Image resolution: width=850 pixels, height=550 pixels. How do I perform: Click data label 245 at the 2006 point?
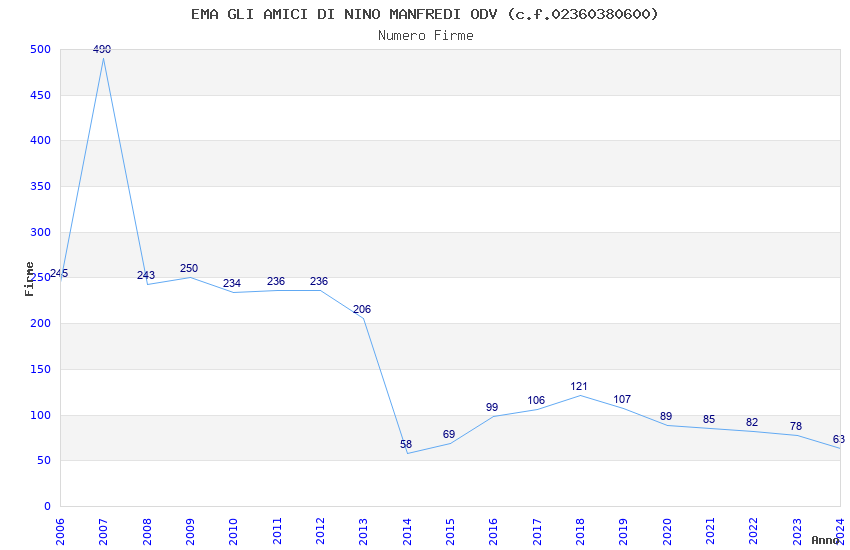click(x=59, y=274)
